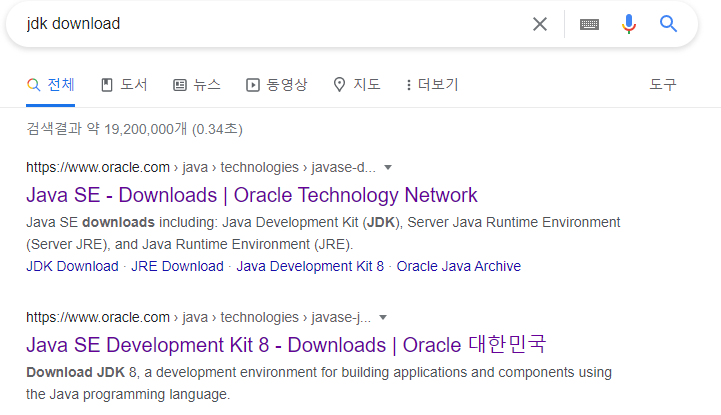721x415 pixels.
Task: Submit search with the magnifying glass button
Action: point(668,23)
